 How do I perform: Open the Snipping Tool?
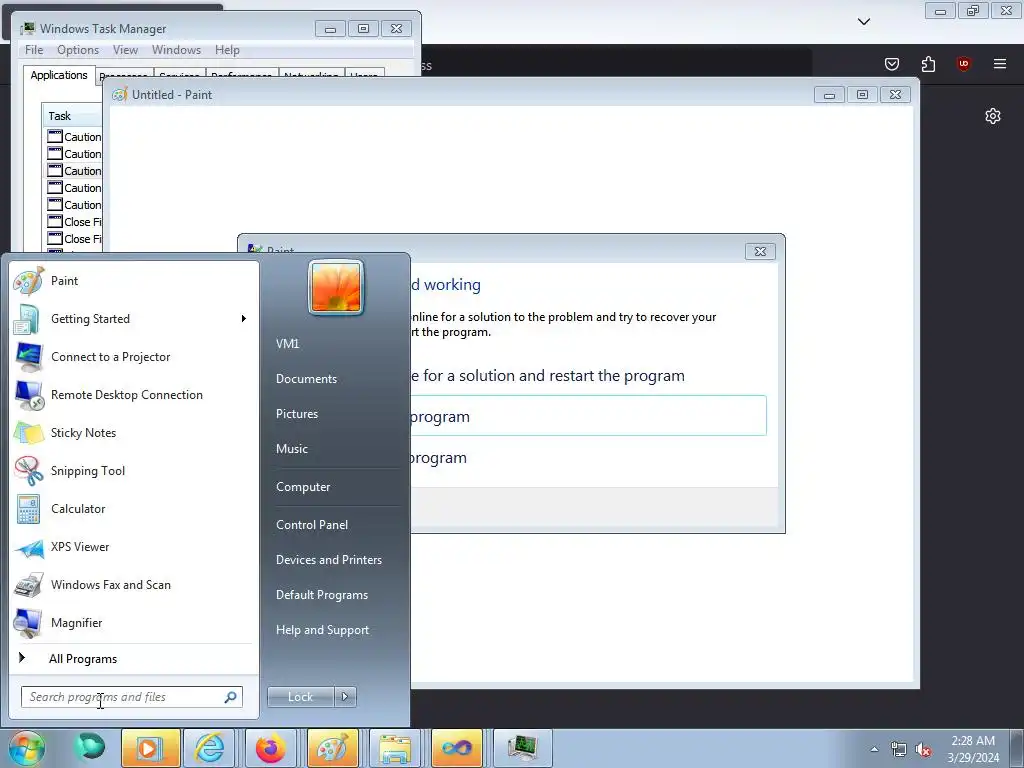(x=134, y=471)
